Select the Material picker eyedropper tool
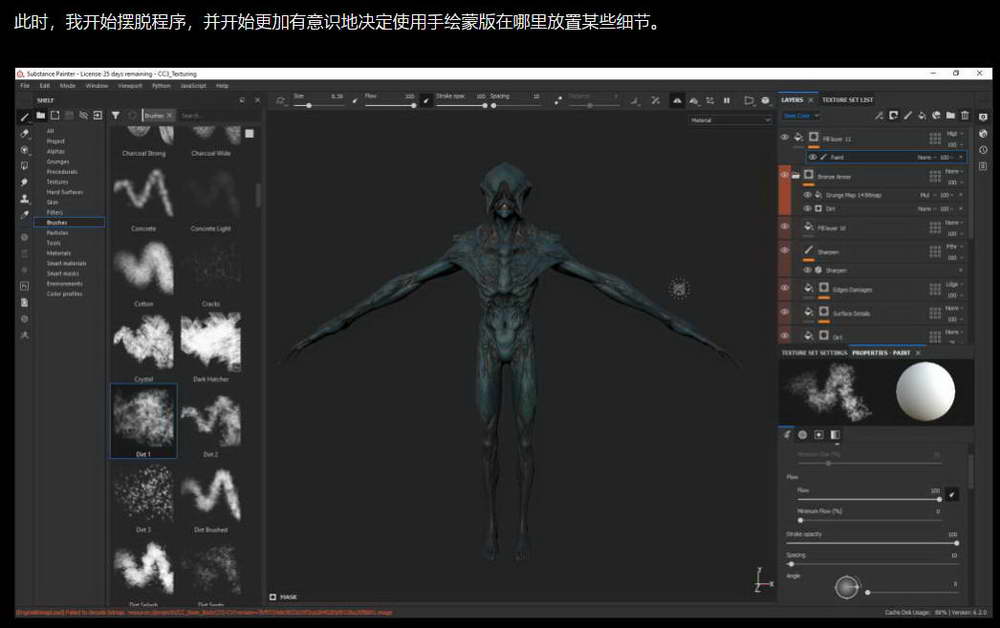Viewport: 1000px width, 628px height. pos(24,215)
